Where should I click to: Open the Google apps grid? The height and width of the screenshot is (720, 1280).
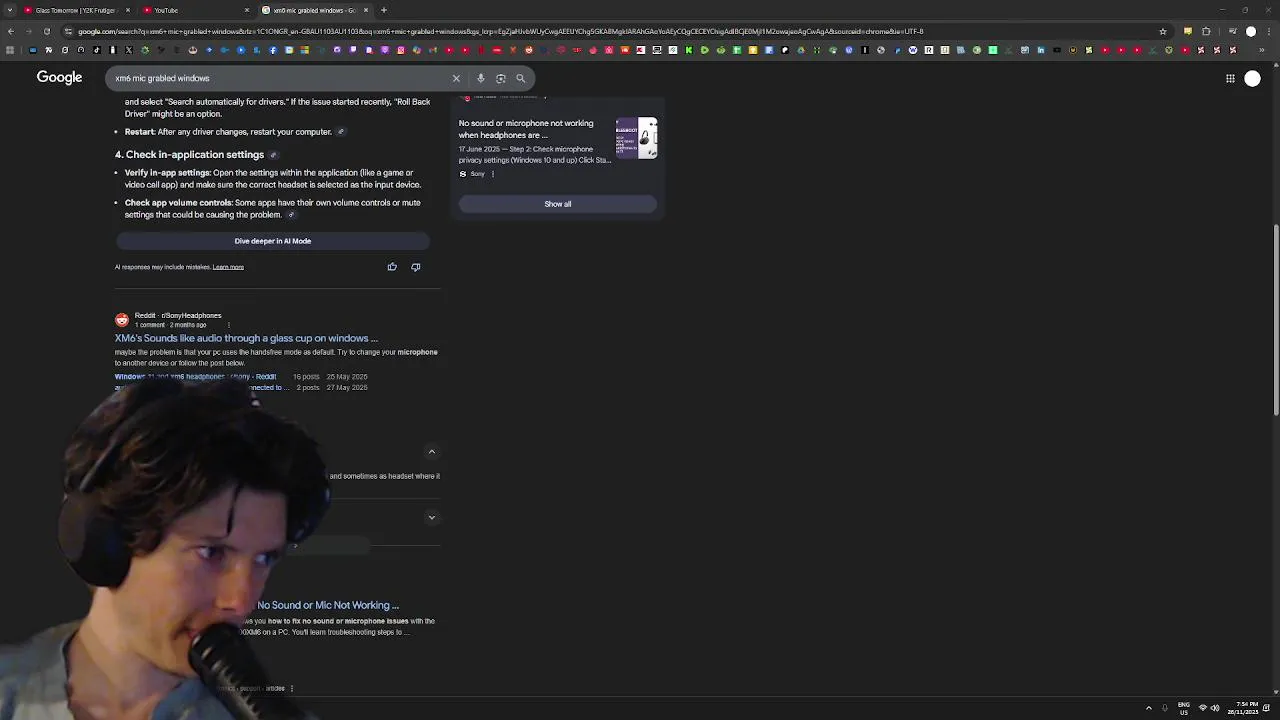[1230, 78]
